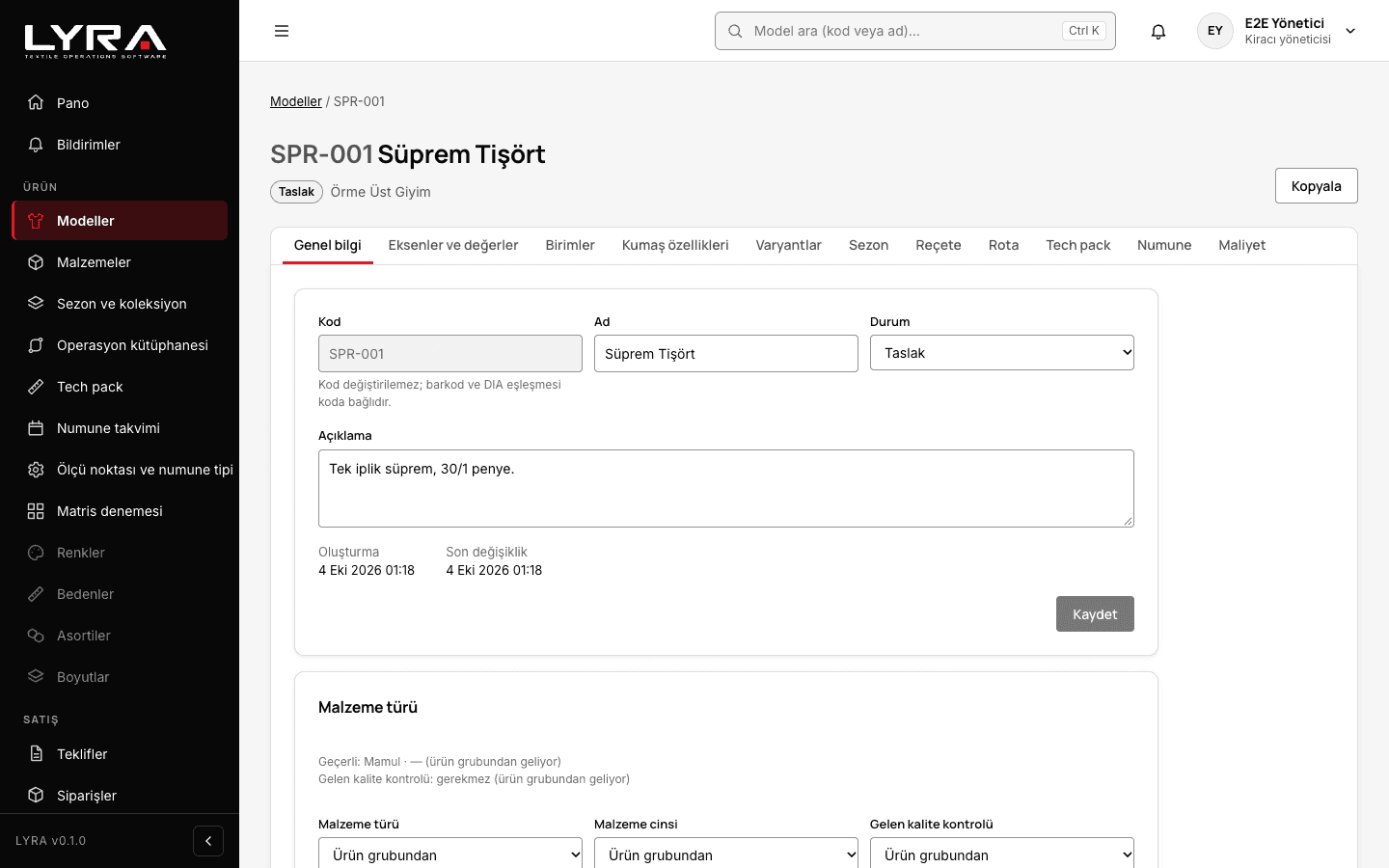Open Malzemeler box icon
This screenshot has height=868, width=1389.
(x=36, y=262)
